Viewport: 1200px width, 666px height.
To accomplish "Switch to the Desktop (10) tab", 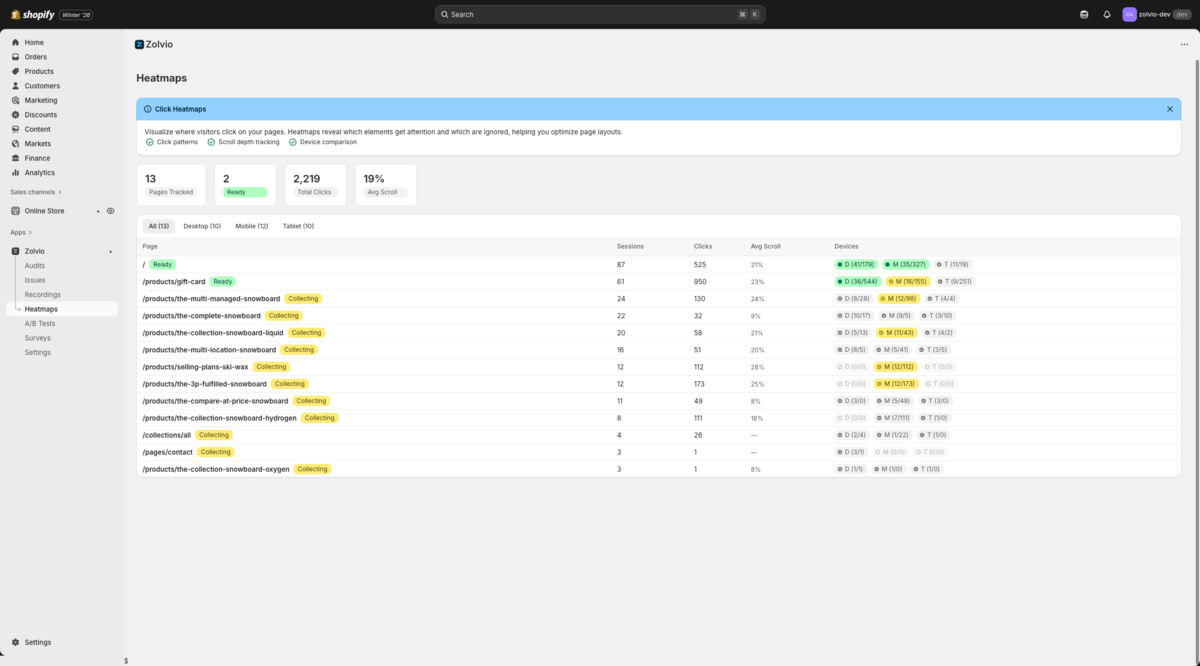I will click(x=201, y=226).
